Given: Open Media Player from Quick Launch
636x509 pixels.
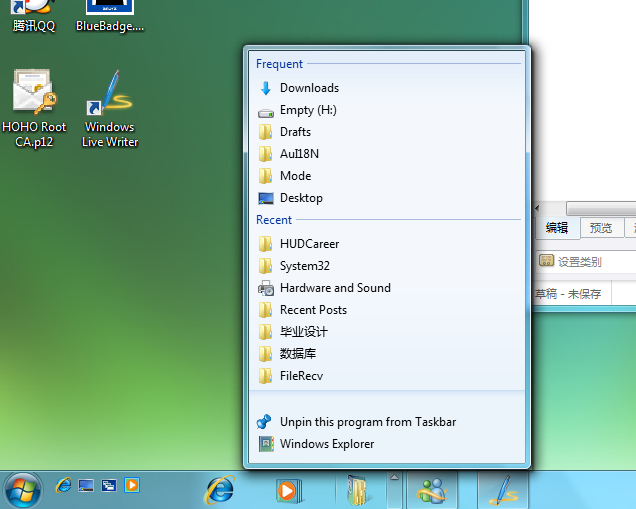Looking at the screenshot, I should (x=132, y=485).
